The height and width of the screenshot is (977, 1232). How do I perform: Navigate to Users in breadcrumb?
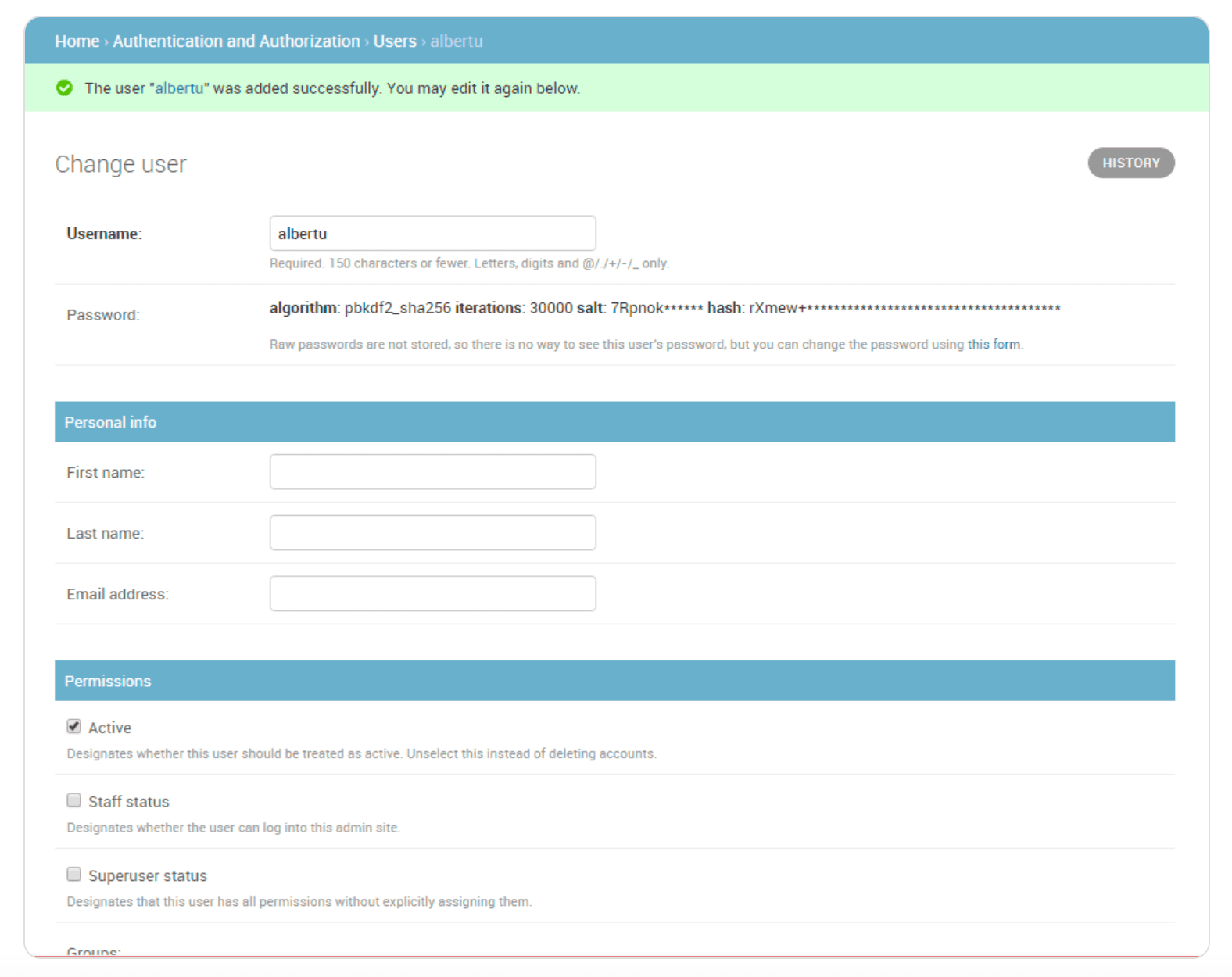coord(395,41)
